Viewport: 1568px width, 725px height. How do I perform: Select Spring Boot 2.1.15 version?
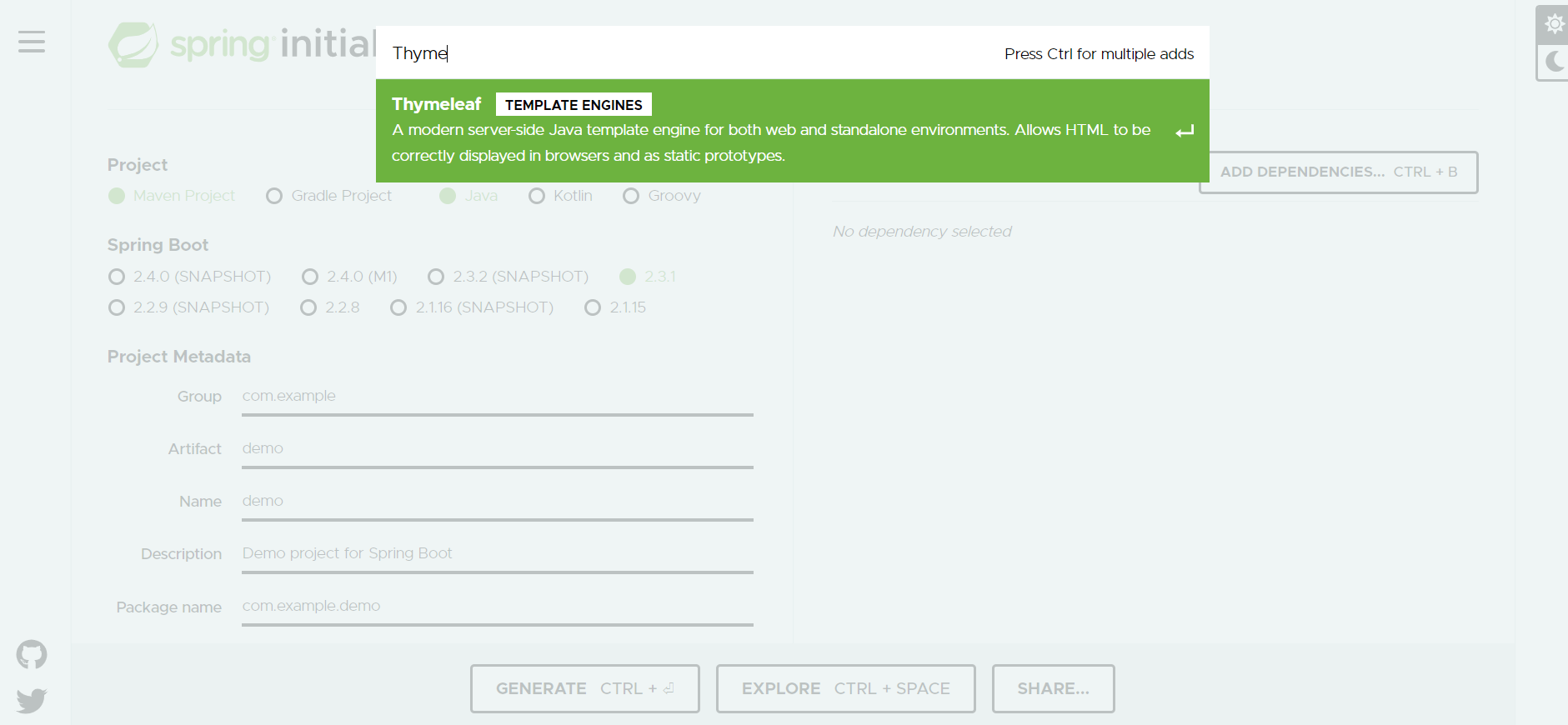615,307
